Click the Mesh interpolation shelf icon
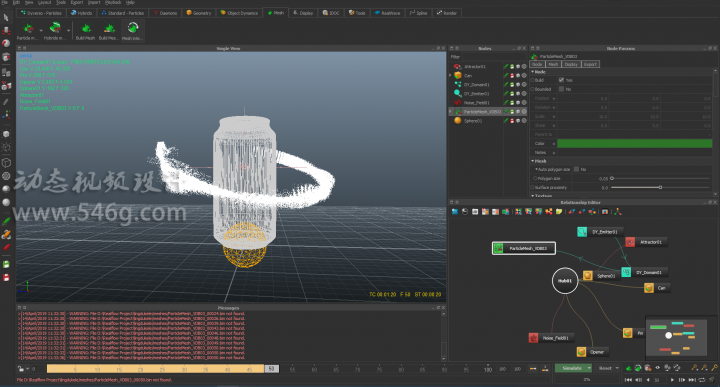720x387 pixels. 133,28
